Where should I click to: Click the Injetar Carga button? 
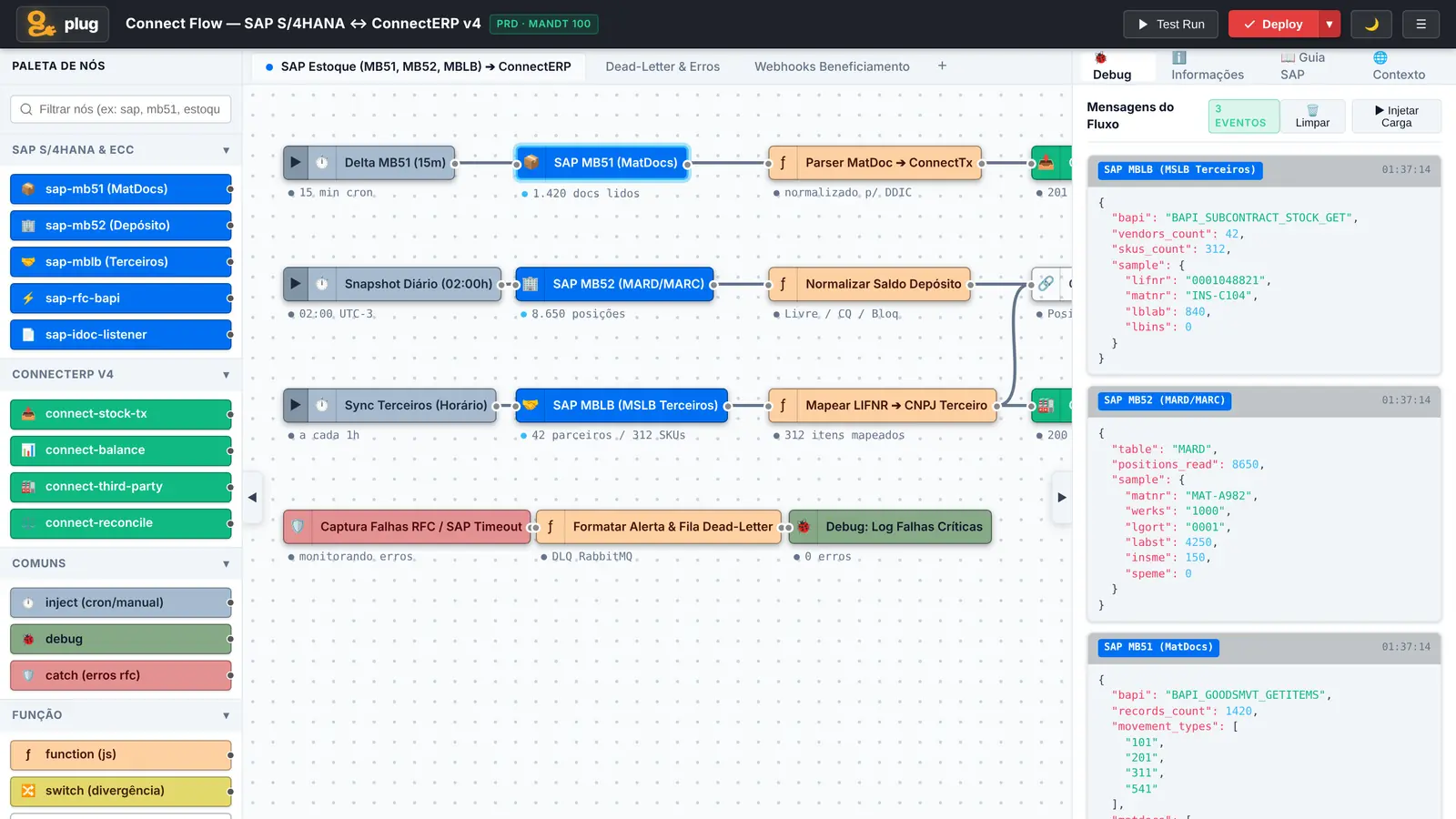pyautogui.click(x=1396, y=116)
